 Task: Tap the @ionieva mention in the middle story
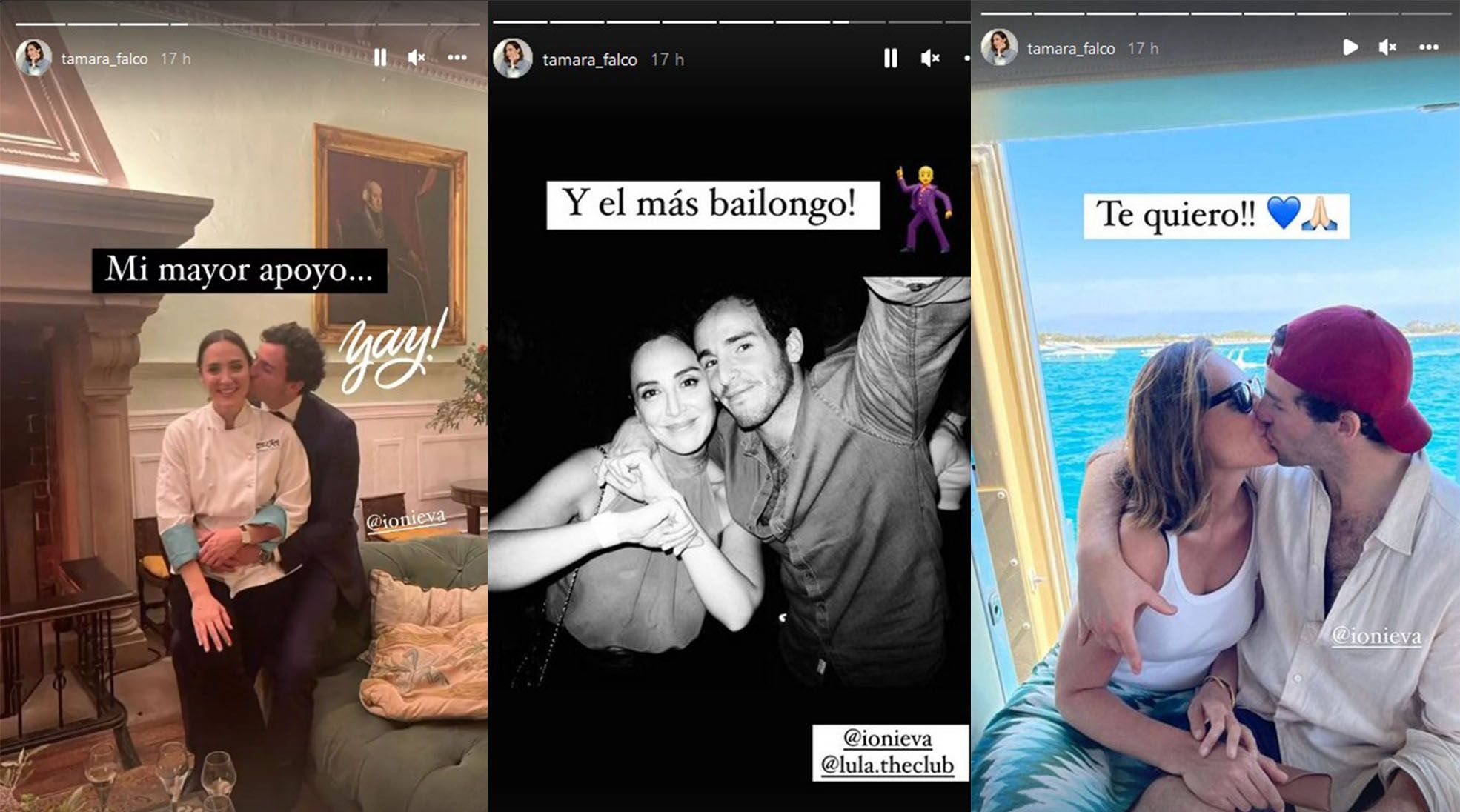tap(888, 739)
